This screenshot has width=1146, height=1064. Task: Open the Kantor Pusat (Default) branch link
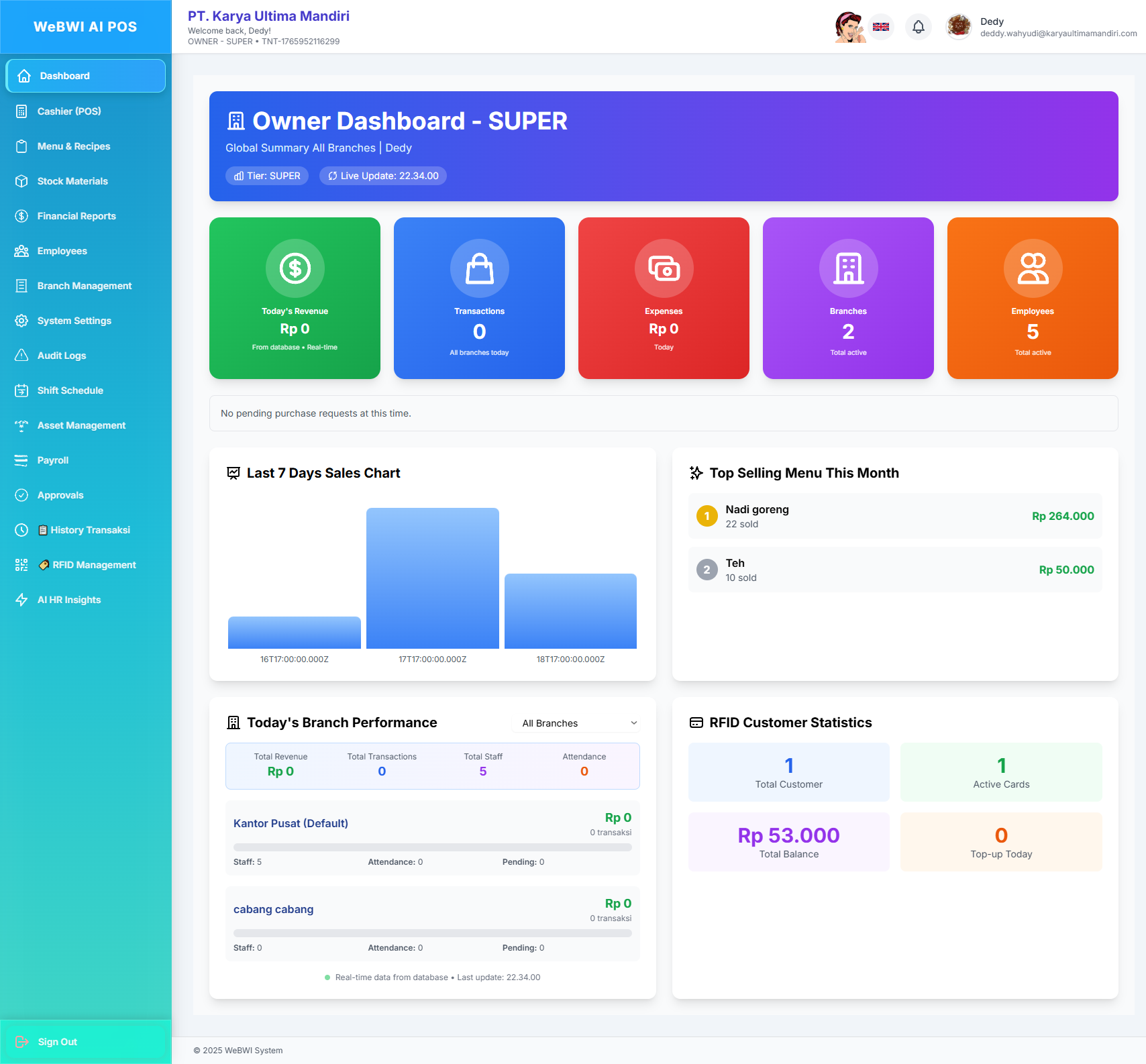(x=290, y=822)
